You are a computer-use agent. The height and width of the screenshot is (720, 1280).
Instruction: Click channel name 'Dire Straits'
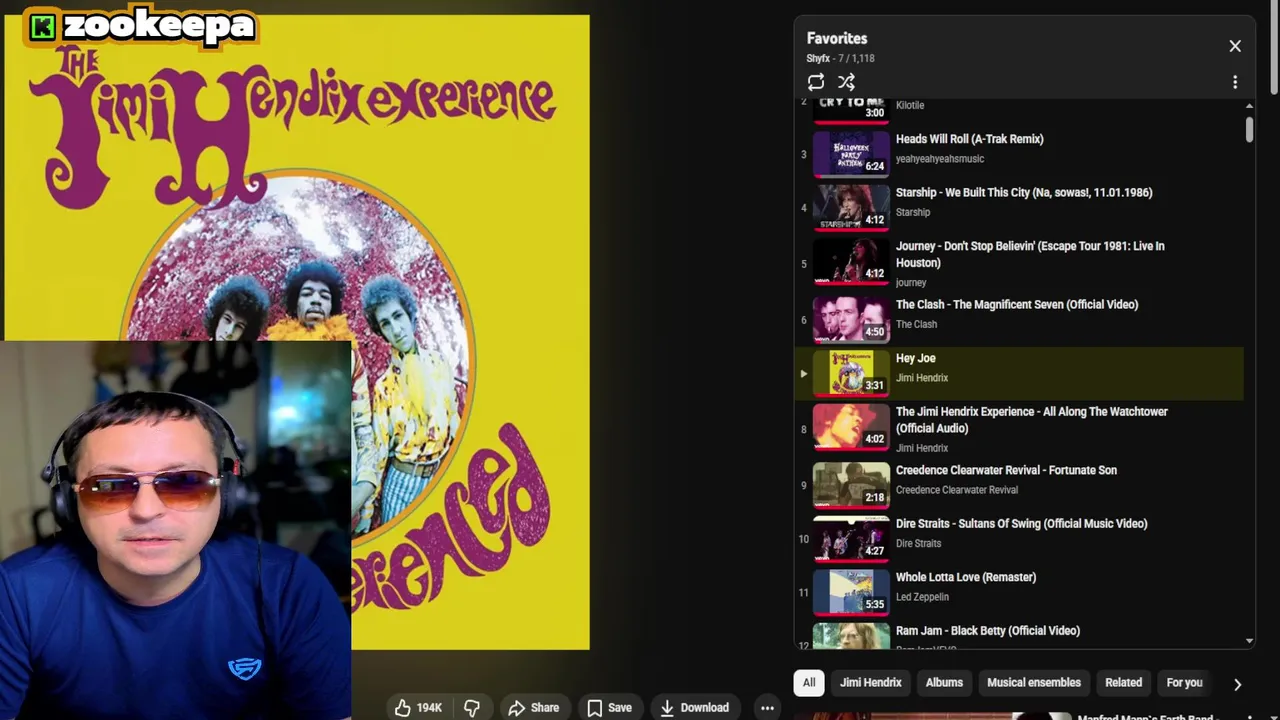pos(918,543)
